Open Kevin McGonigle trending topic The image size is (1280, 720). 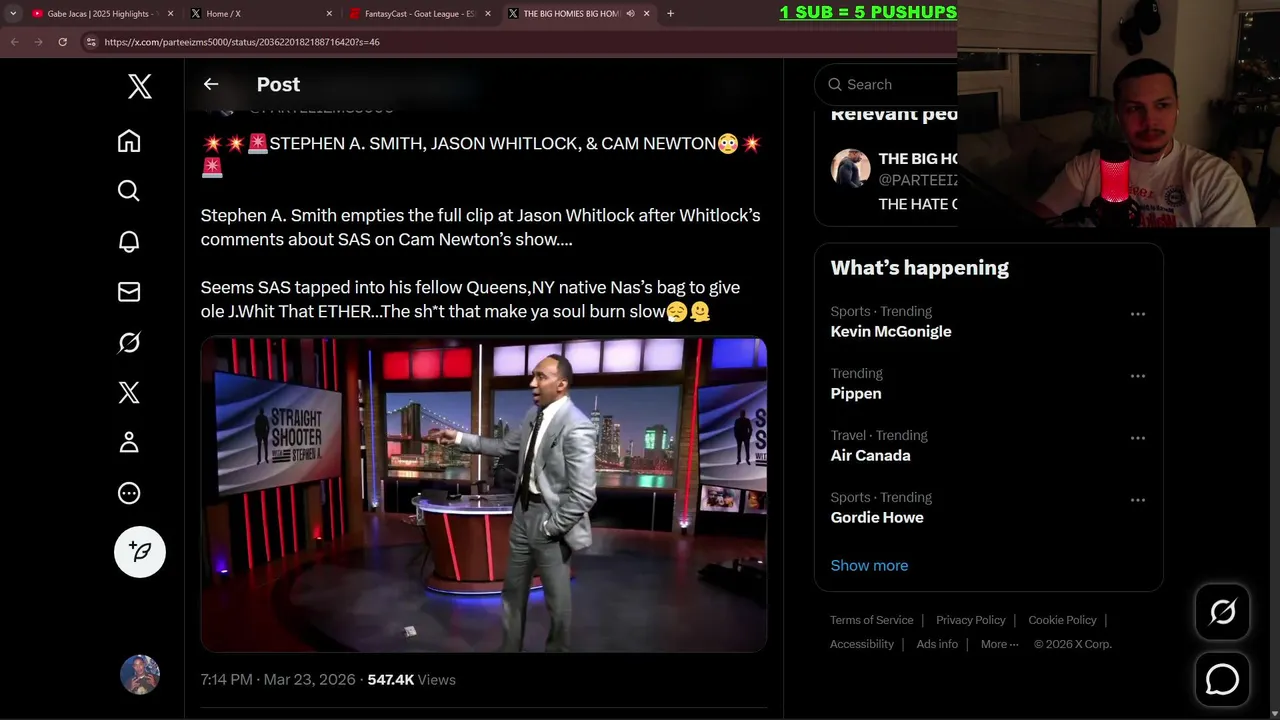pos(891,332)
